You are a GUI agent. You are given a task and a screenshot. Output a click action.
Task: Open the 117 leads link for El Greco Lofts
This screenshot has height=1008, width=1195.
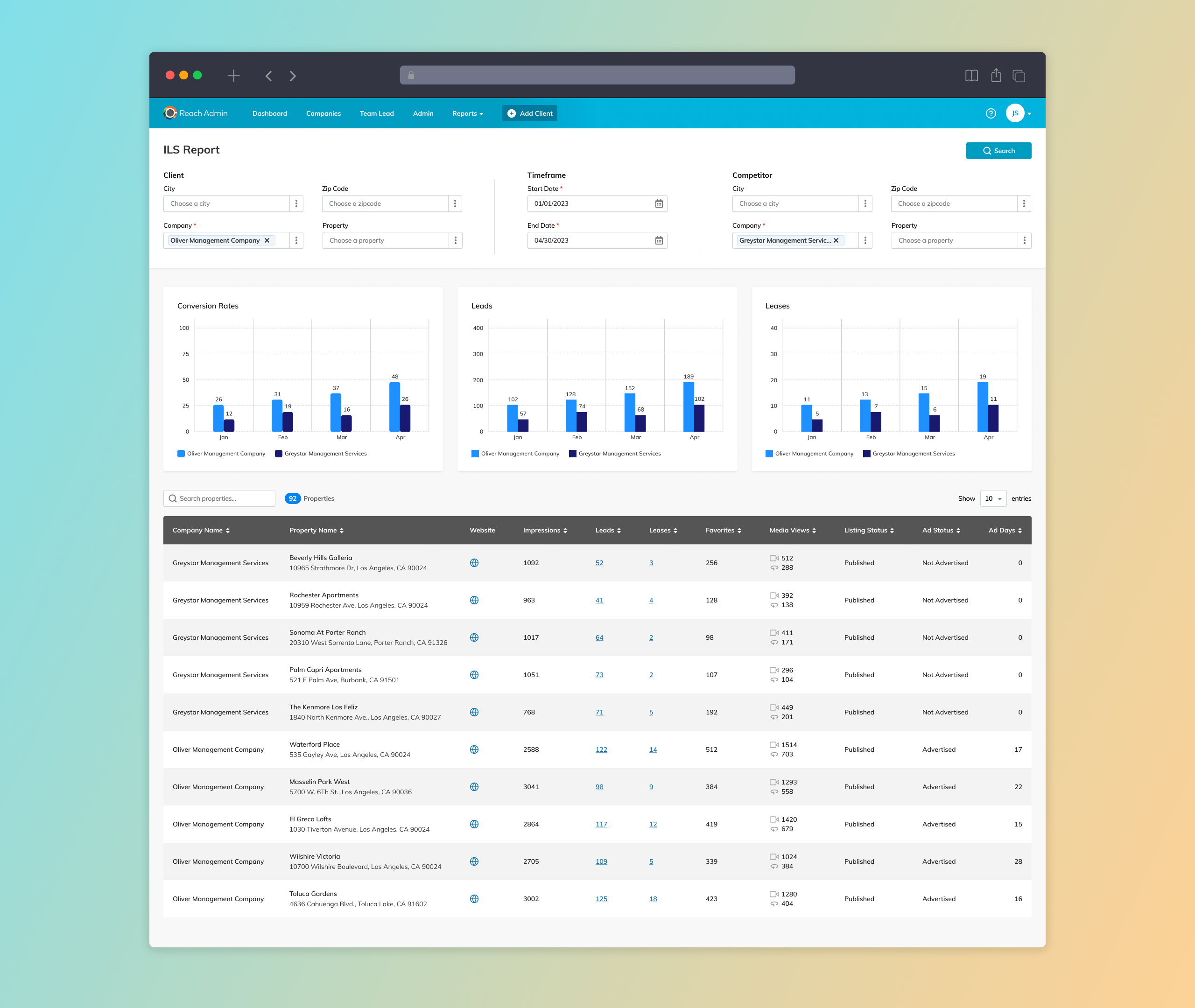point(601,824)
